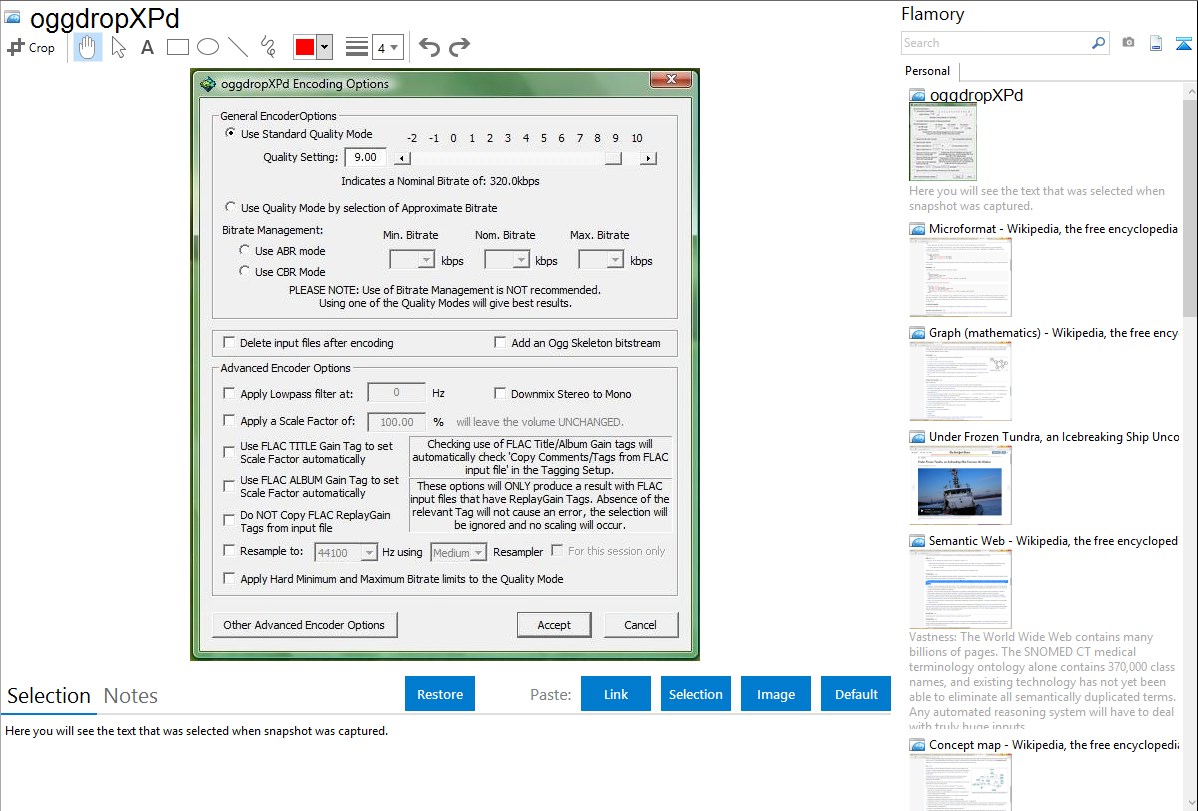This screenshot has height=811, width=1198.
Task: Open the red color picker dropdown
Action: (x=326, y=47)
